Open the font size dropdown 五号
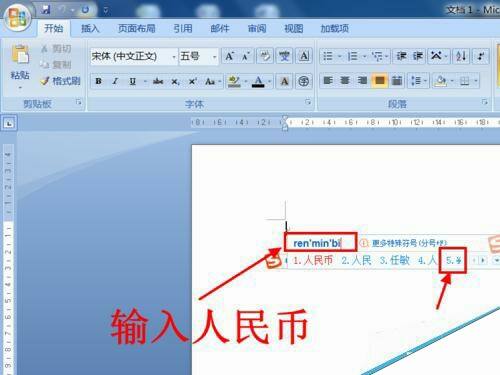Viewport: 500px width, 375px height. click(x=199, y=56)
